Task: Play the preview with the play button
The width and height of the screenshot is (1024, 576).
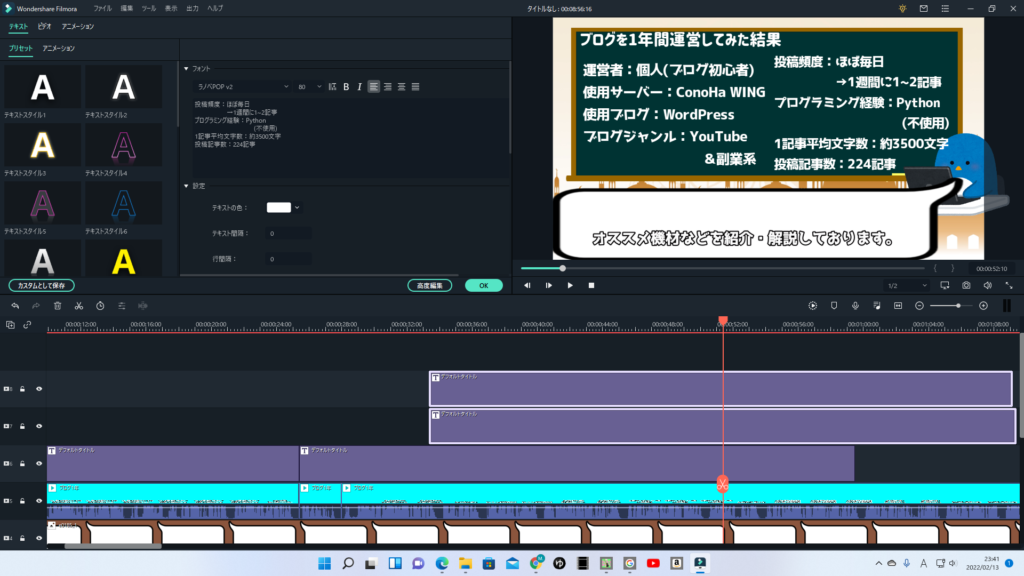Action: pyautogui.click(x=570, y=285)
